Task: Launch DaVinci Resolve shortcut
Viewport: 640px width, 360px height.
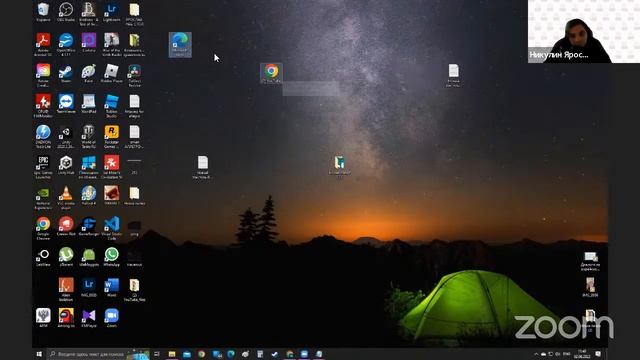Action: click(134, 75)
